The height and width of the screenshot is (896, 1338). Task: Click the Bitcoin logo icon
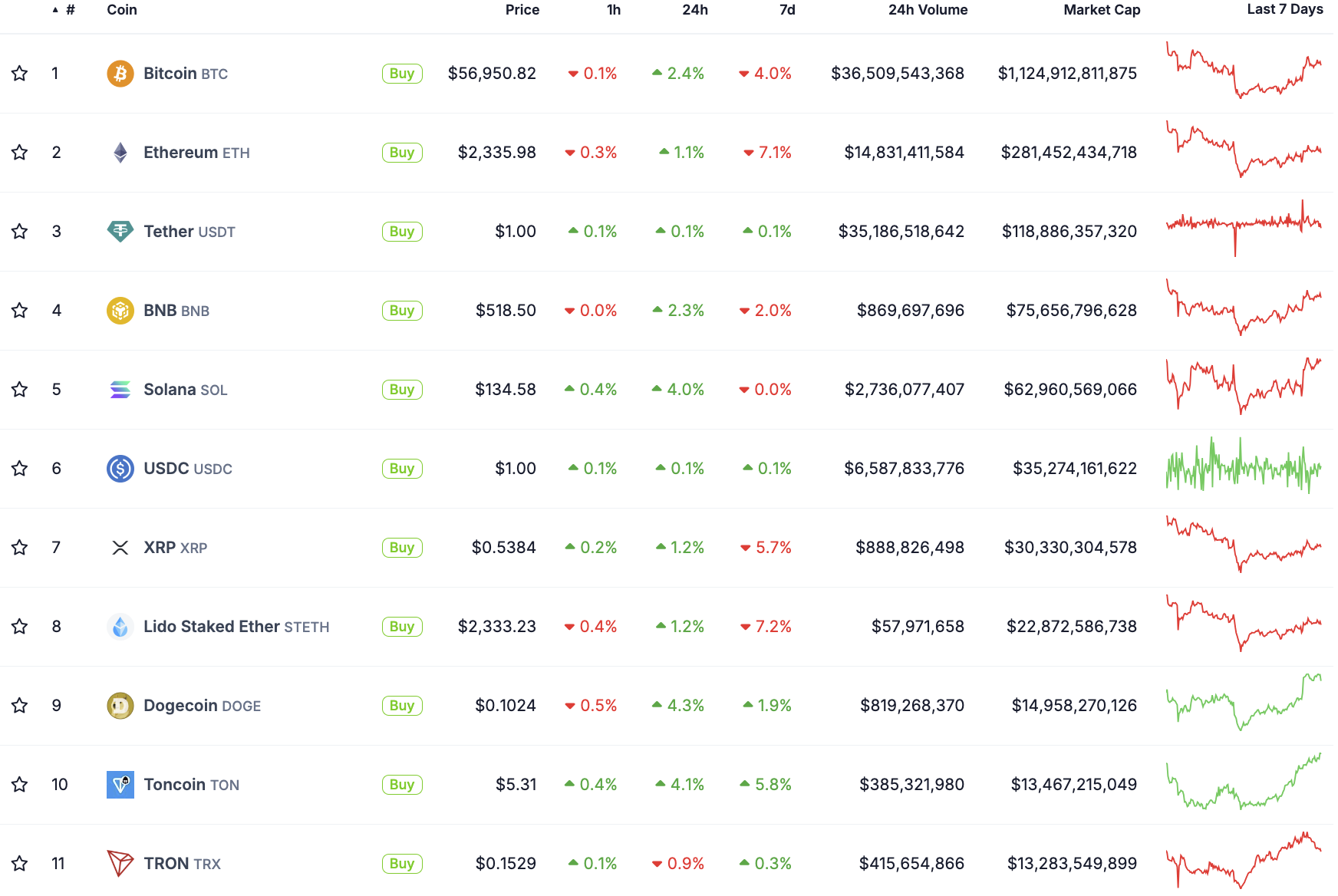pyautogui.click(x=120, y=74)
